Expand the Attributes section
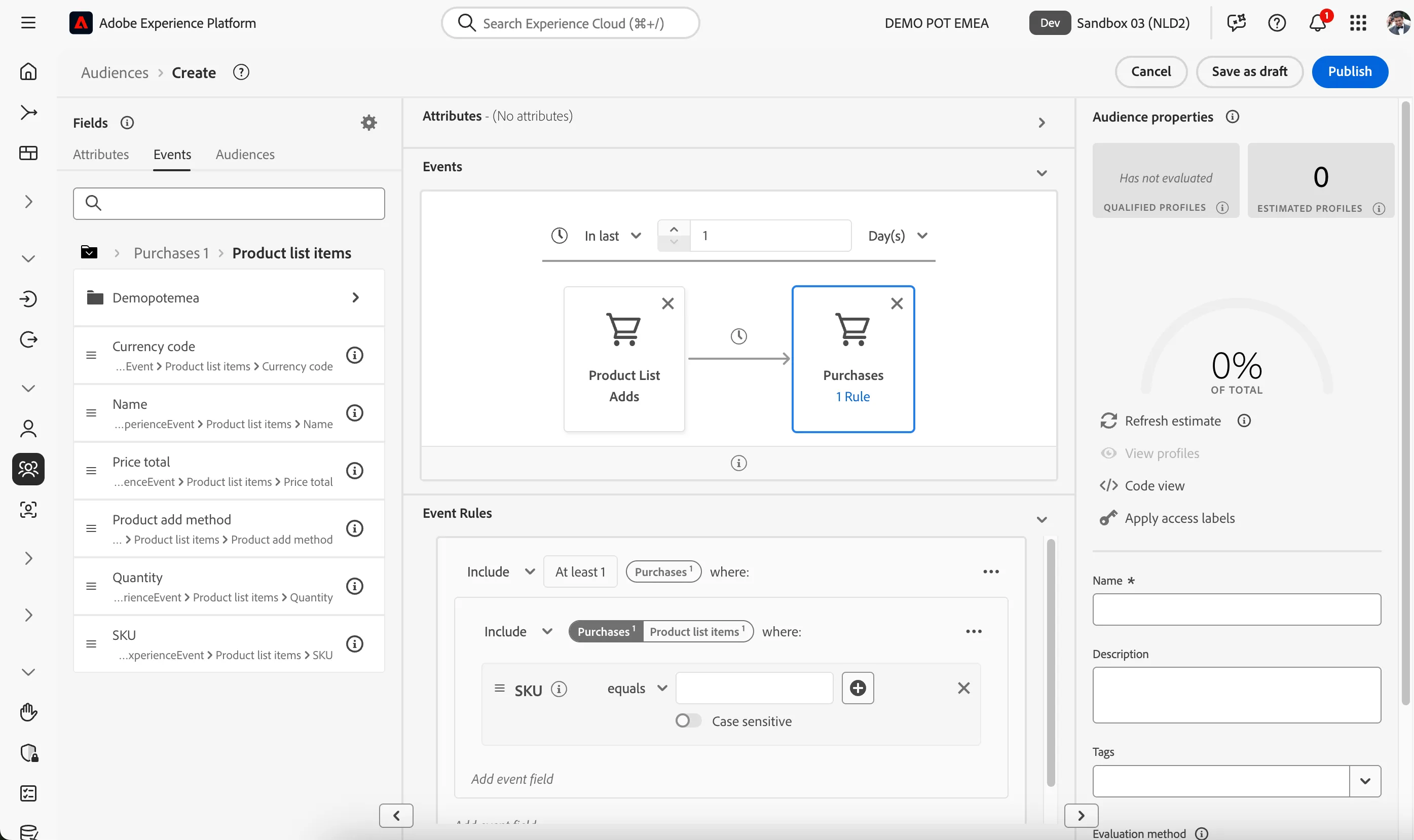Viewport: 1414px width, 840px height. (x=1041, y=122)
